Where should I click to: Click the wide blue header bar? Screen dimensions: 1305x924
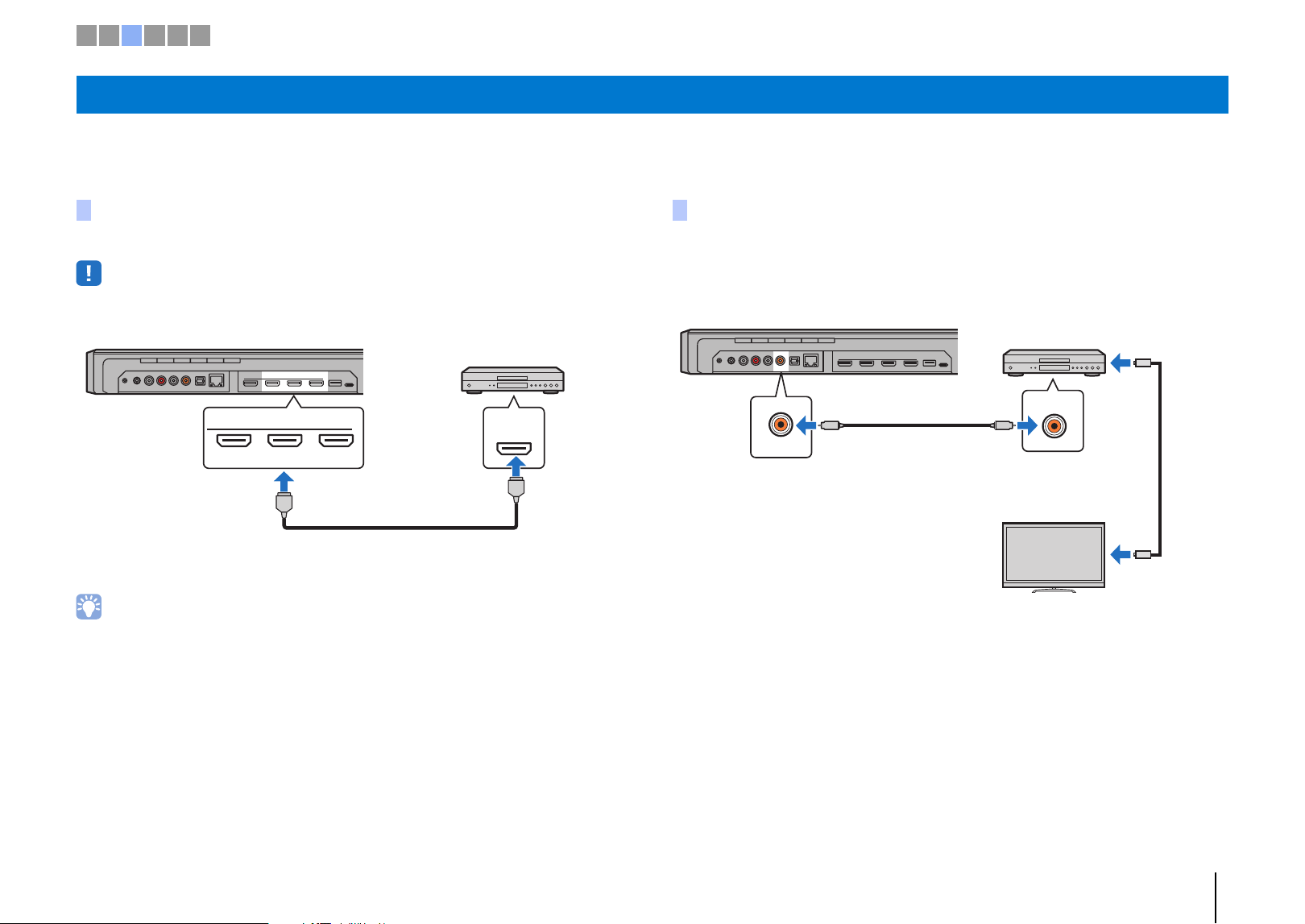click(x=652, y=94)
